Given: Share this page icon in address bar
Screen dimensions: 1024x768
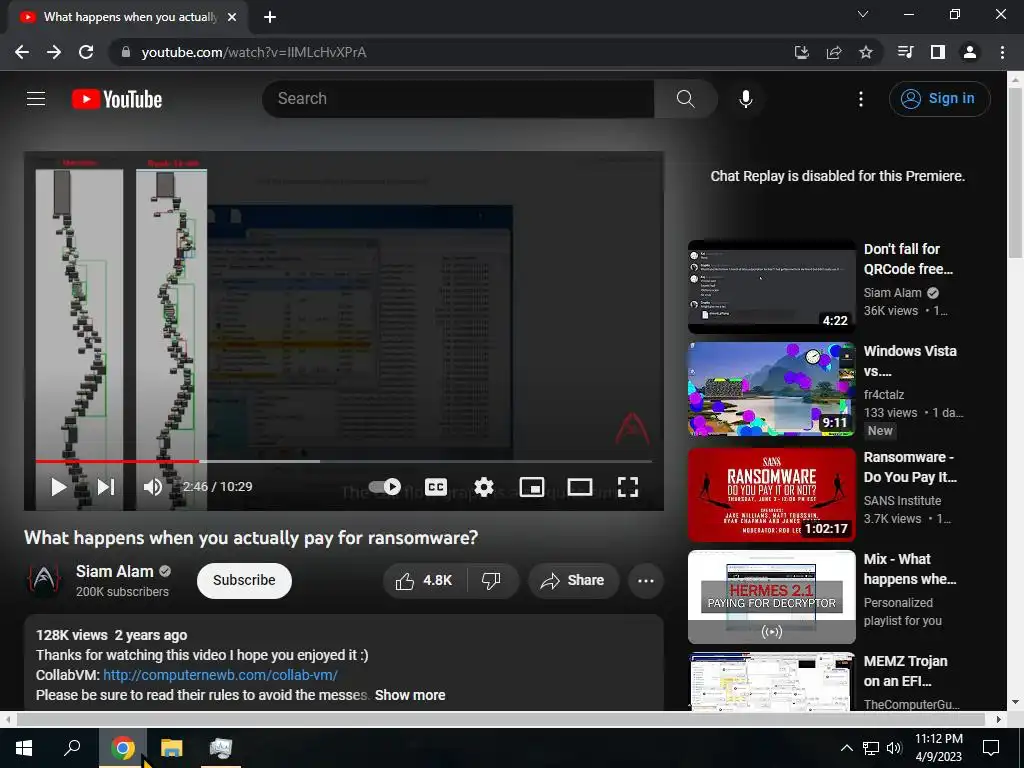Looking at the screenshot, I should click(834, 52).
